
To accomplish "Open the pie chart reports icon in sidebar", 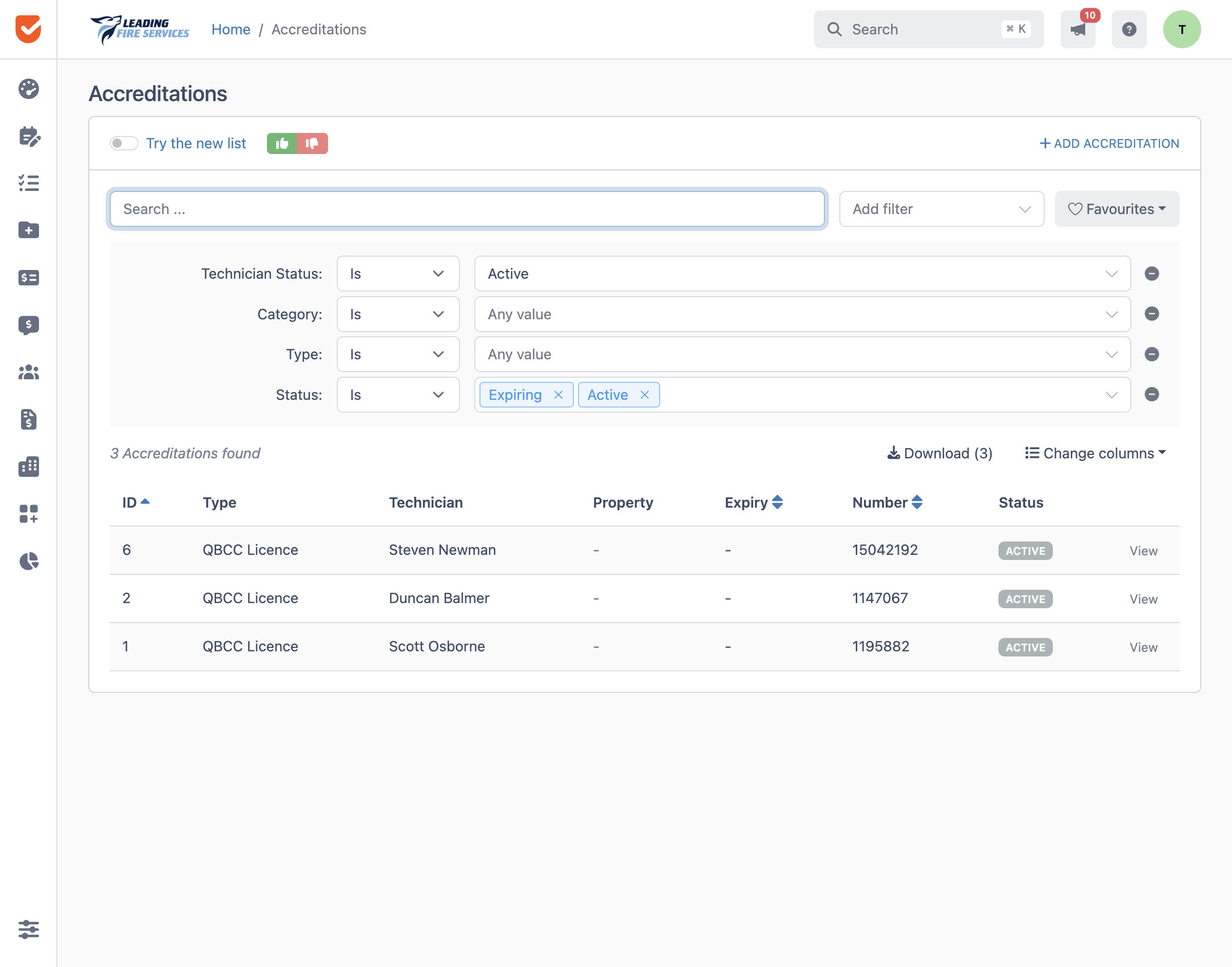I will [28, 561].
